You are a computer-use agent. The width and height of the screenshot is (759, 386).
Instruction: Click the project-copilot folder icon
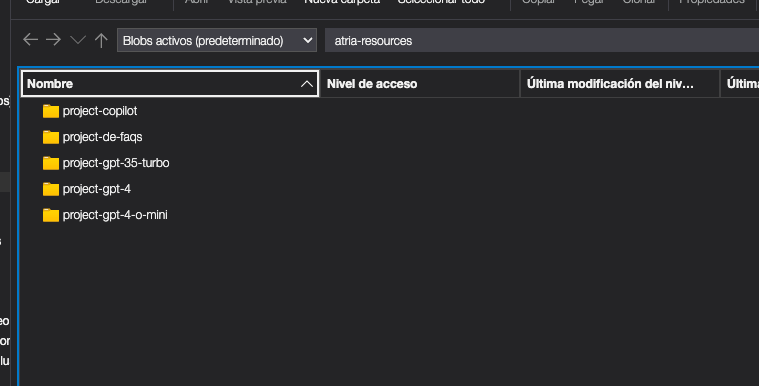click(x=51, y=111)
